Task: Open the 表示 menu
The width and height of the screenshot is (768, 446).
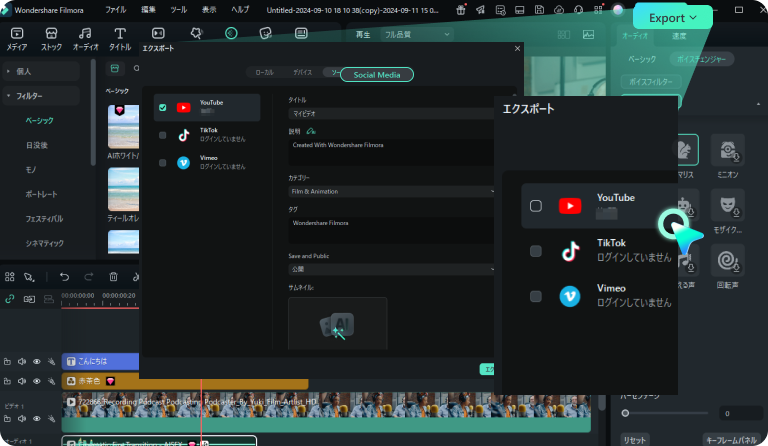Action: [209, 10]
